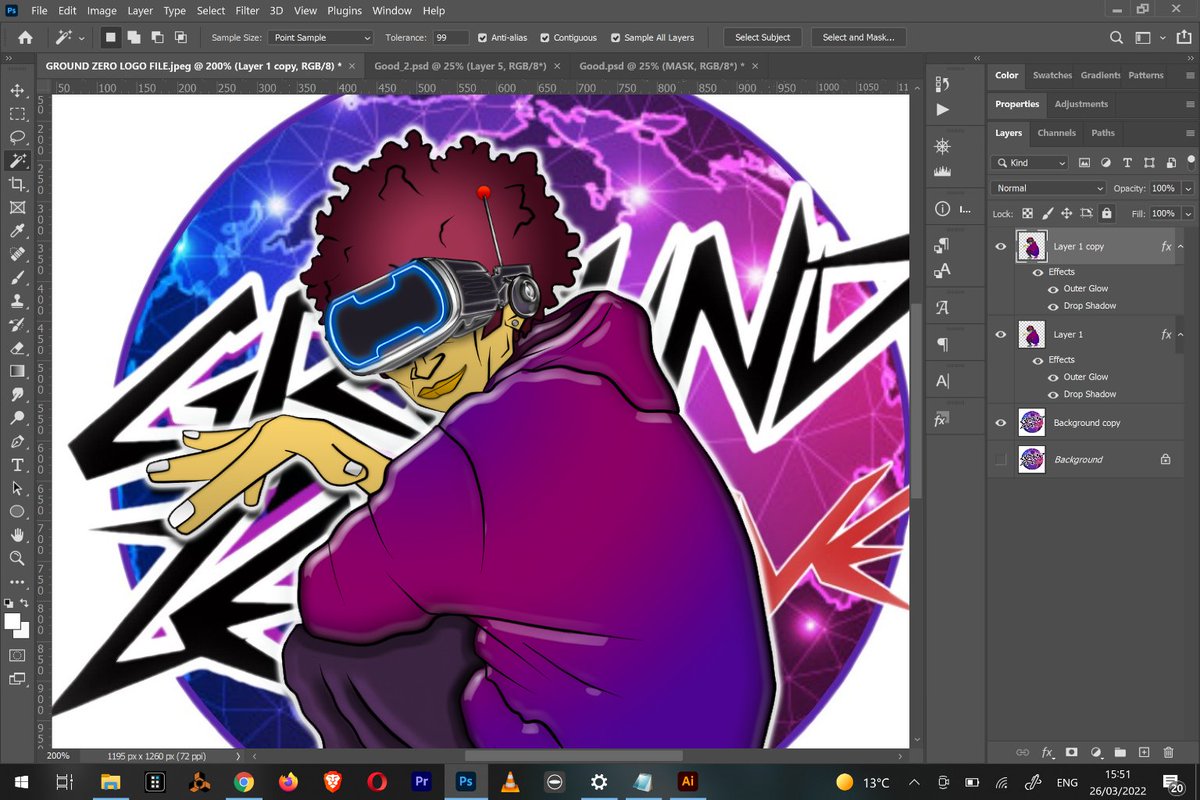Open the Adjustments panel tab

tap(1081, 104)
